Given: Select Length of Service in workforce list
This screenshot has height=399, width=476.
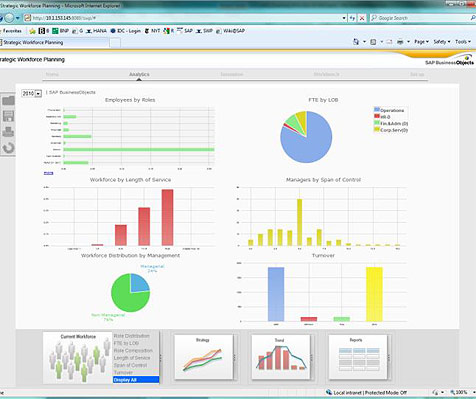Looking at the screenshot, I should tap(132, 358).
